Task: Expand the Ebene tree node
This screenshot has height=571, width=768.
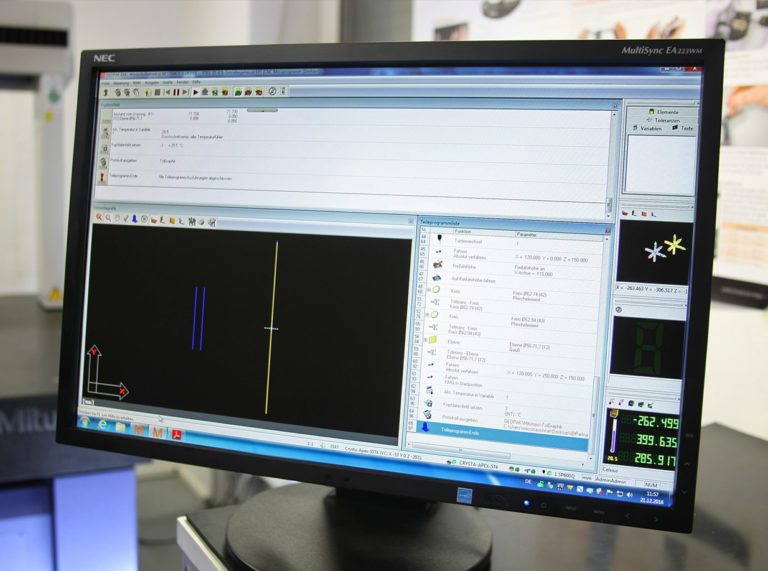Action: click(x=427, y=342)
